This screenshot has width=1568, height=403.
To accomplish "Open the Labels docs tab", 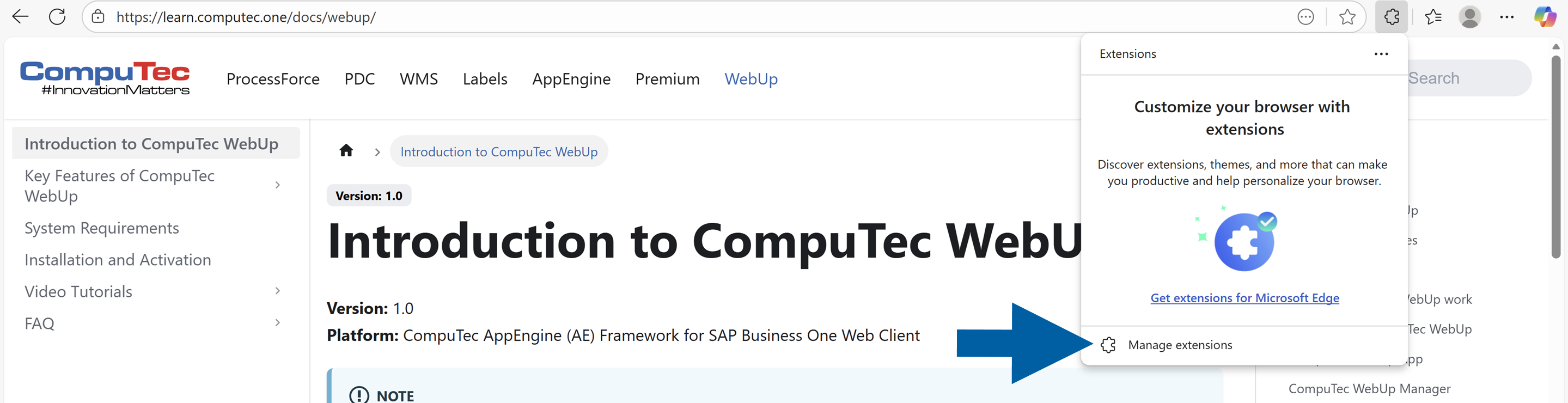I will [x=485, y=79].
